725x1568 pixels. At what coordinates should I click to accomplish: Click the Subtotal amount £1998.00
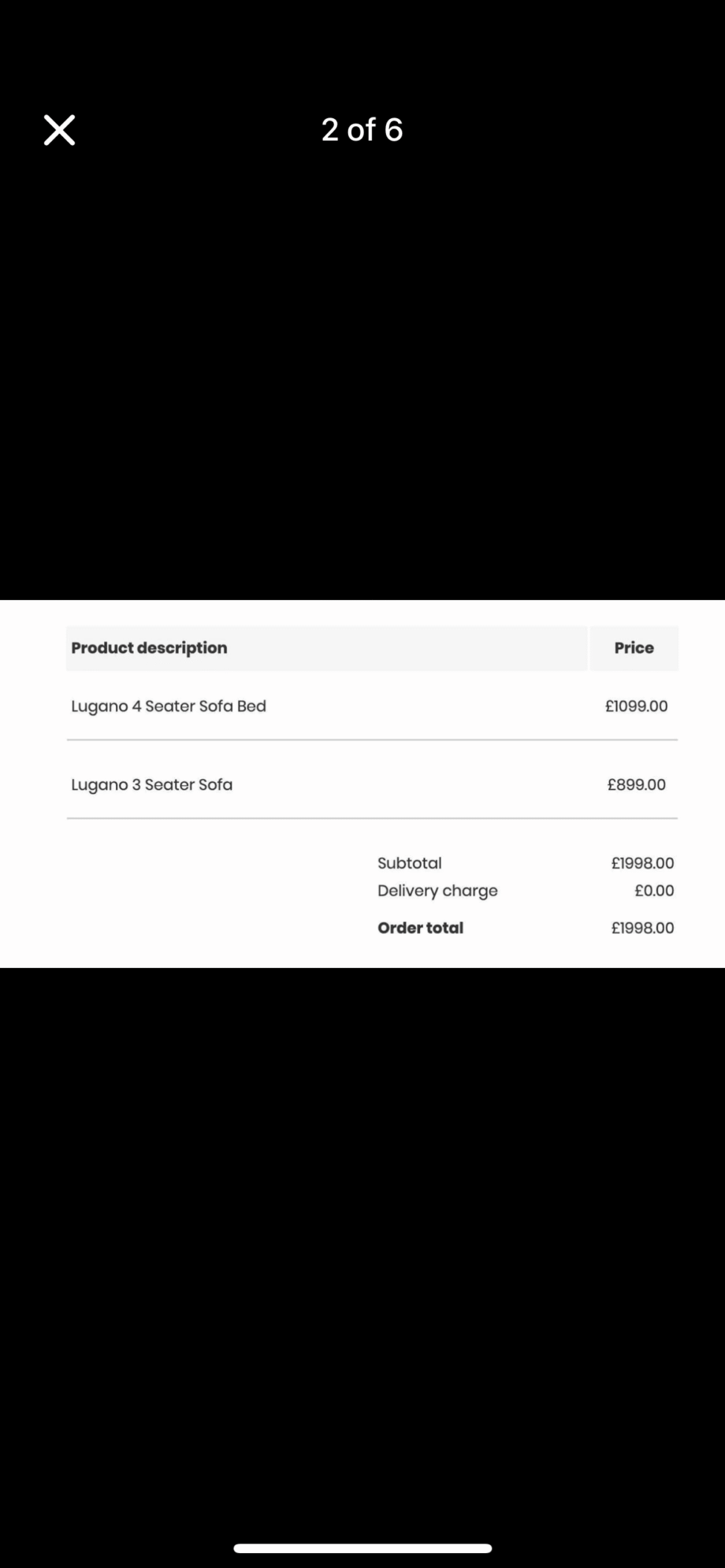[642, 863]
